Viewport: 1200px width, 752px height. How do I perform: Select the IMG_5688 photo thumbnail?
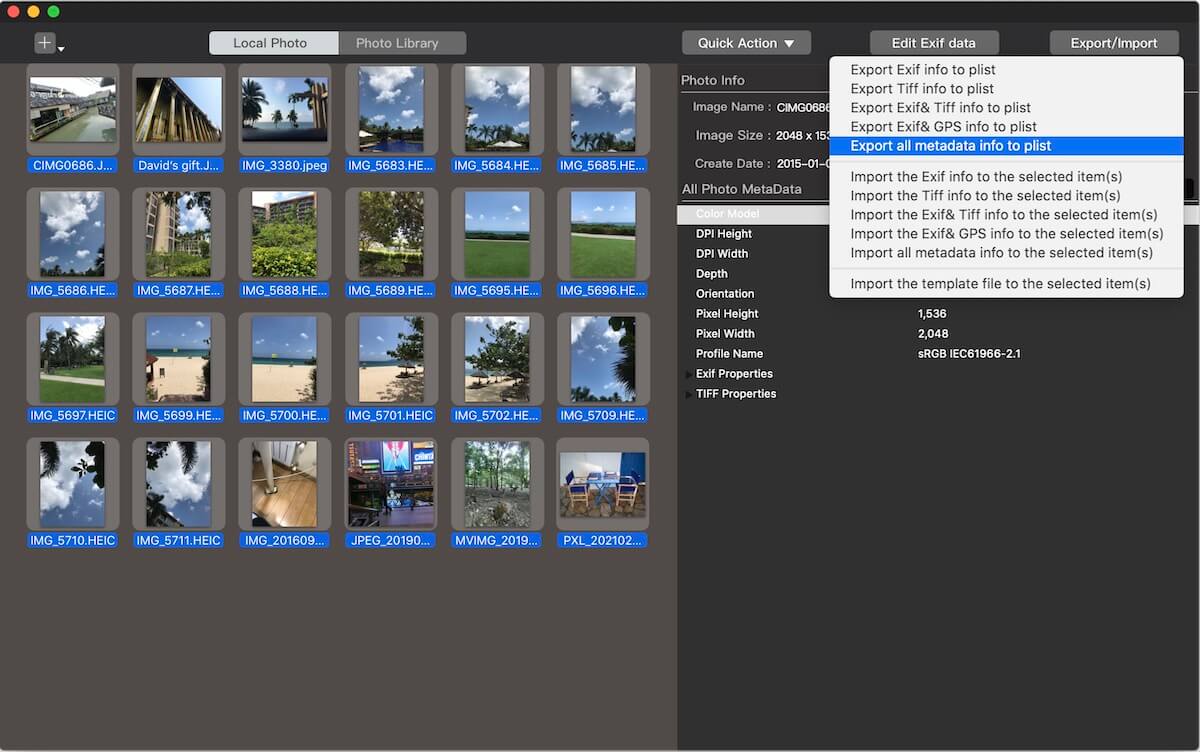(285, 234)
